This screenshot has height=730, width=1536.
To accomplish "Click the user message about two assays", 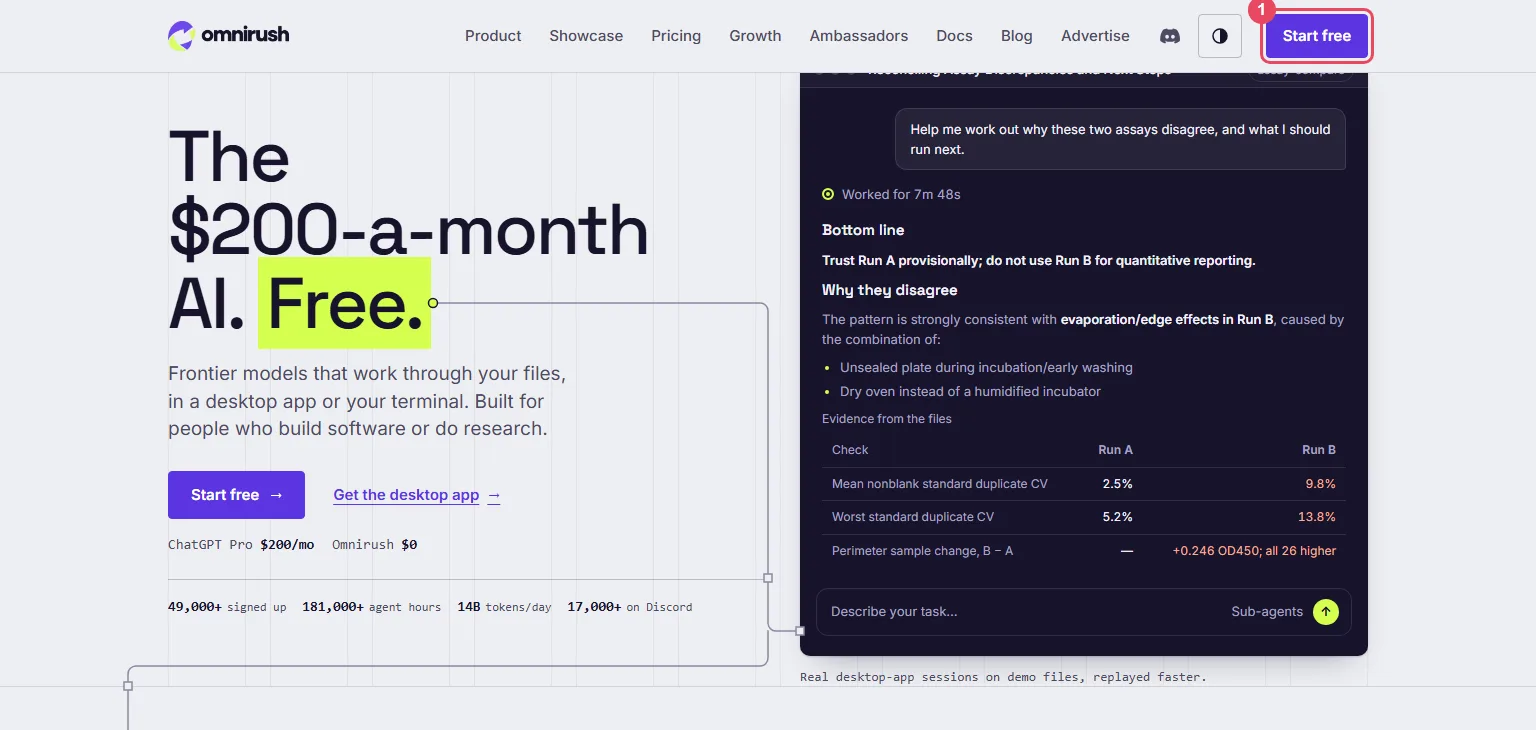I will point(1120,139).
